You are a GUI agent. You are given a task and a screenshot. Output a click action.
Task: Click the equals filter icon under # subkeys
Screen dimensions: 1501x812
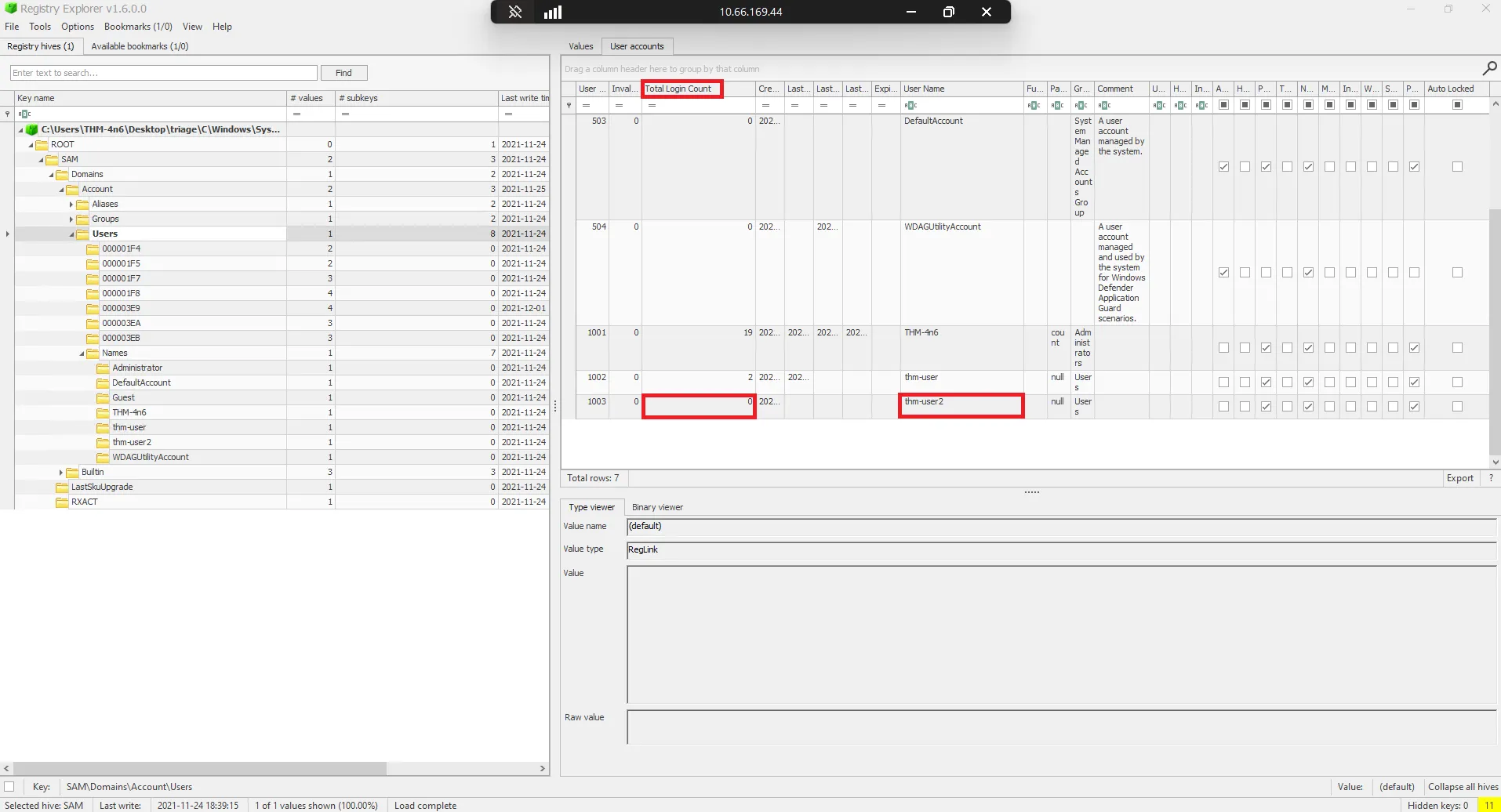(345, 114)
